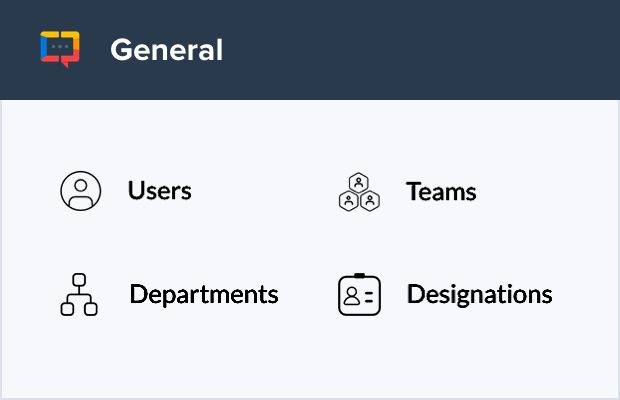Navigate to the Users section

tap(159, 190)
